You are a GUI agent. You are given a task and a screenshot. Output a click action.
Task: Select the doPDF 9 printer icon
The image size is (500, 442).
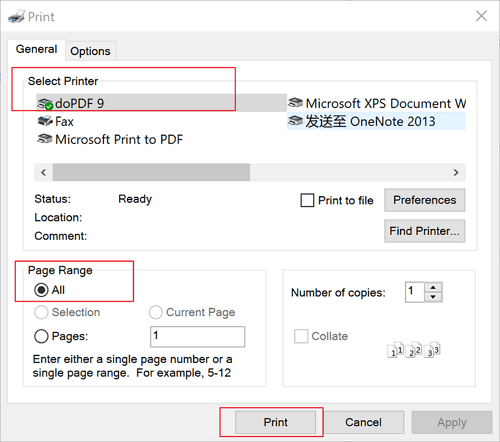pos(45,104)
